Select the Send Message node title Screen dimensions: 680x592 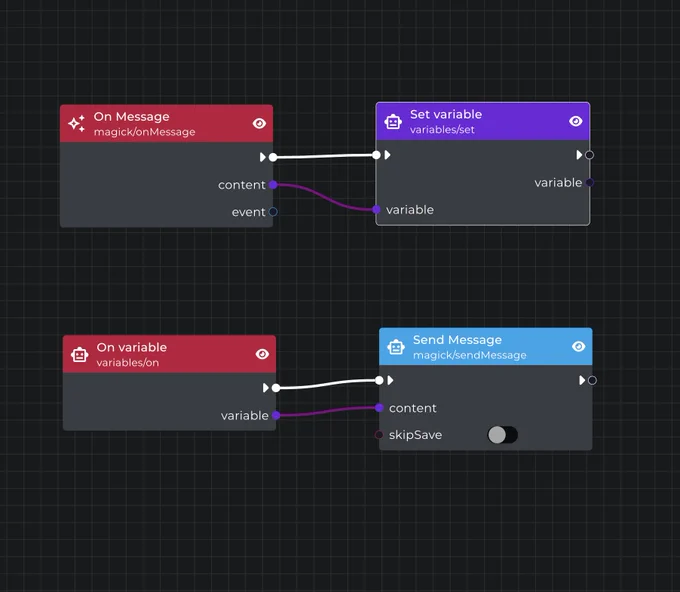pyautogui.click(x=457, y=340)
